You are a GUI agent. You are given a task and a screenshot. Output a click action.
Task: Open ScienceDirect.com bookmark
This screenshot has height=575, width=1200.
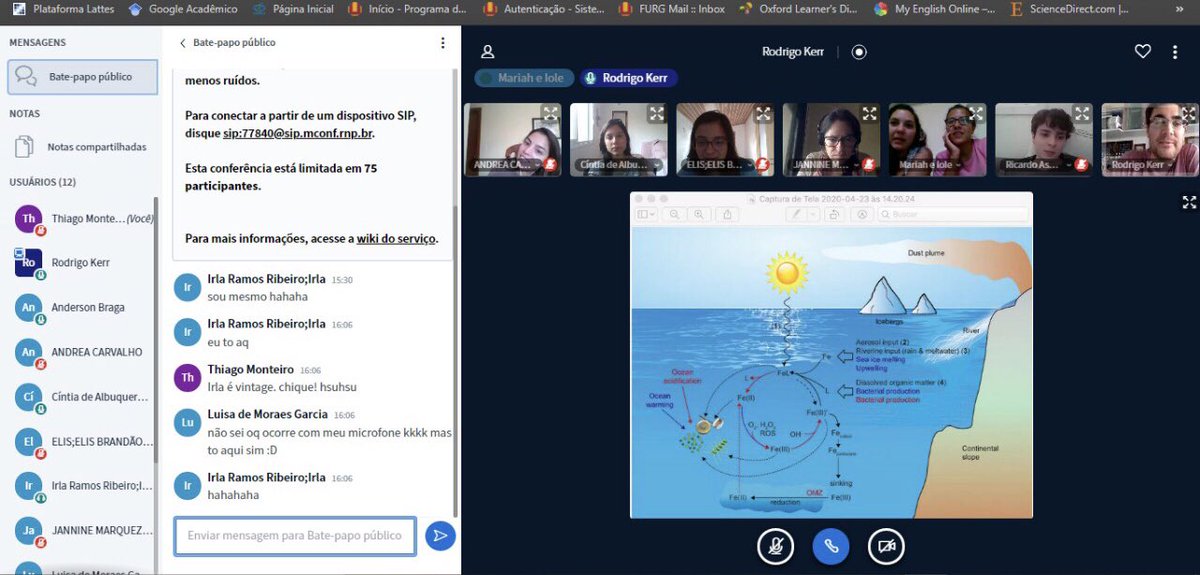1067,9
